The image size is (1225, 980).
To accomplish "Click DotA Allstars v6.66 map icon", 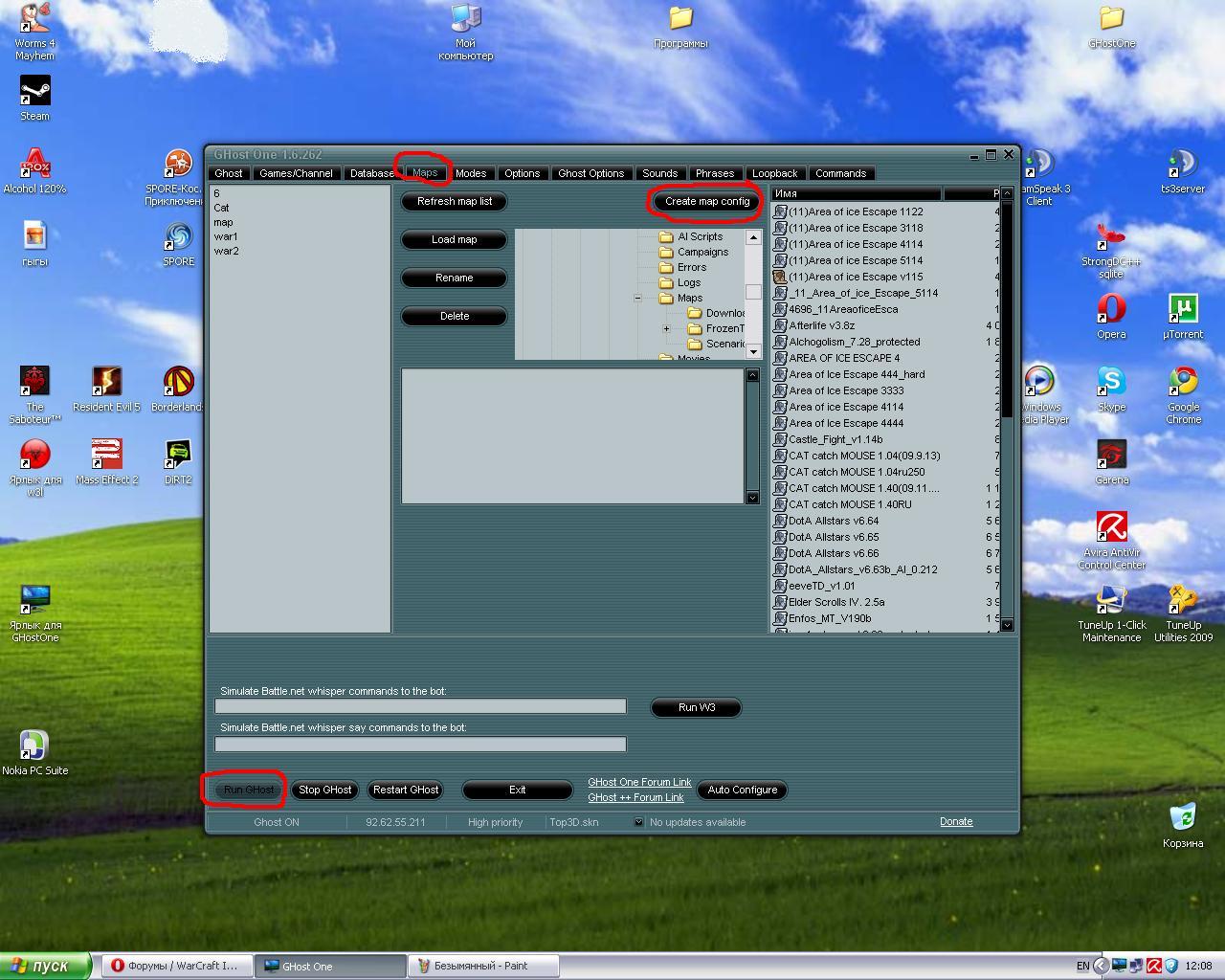I will 780,553.
